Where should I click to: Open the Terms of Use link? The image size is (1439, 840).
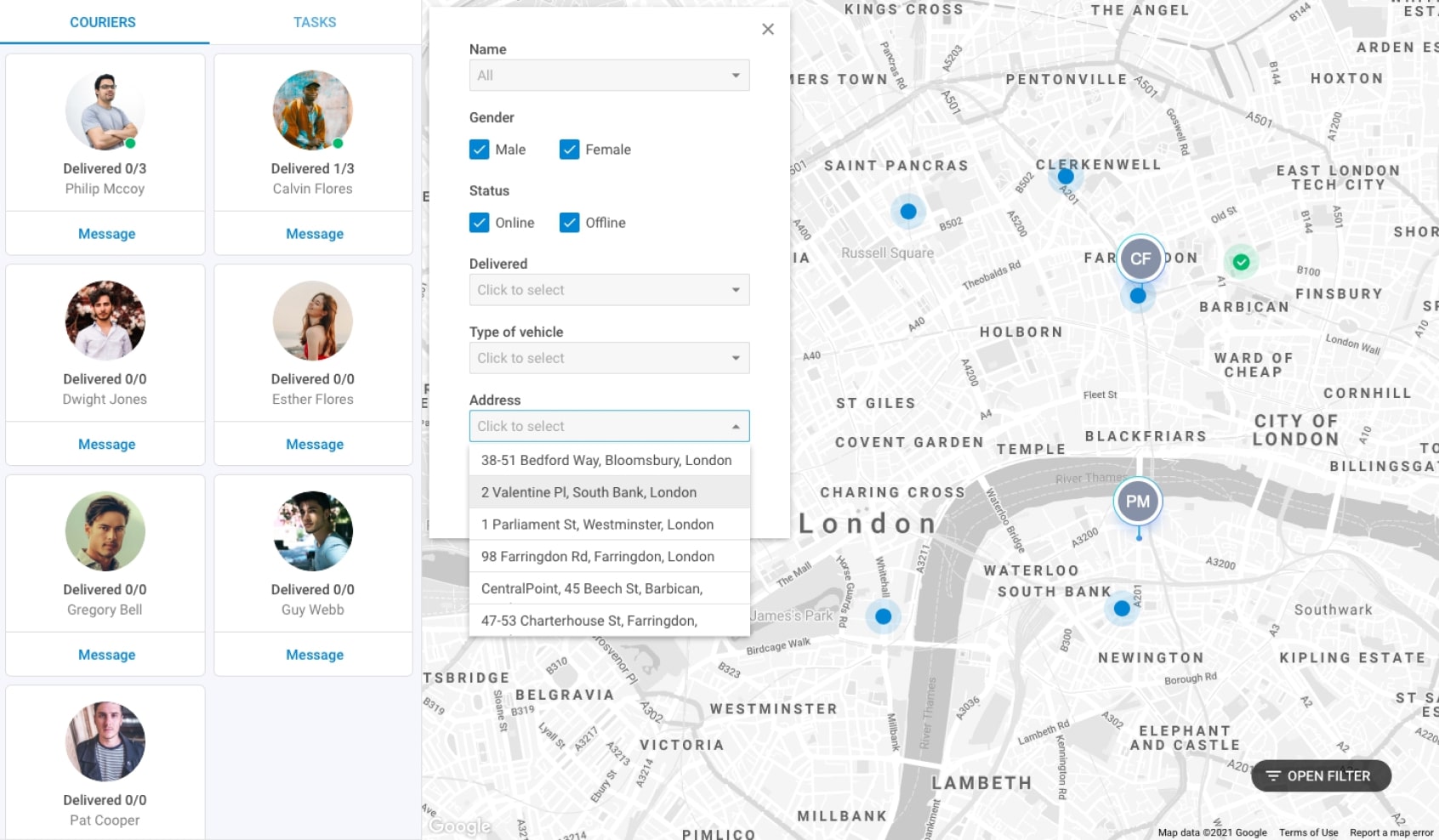coord(1308,832)
